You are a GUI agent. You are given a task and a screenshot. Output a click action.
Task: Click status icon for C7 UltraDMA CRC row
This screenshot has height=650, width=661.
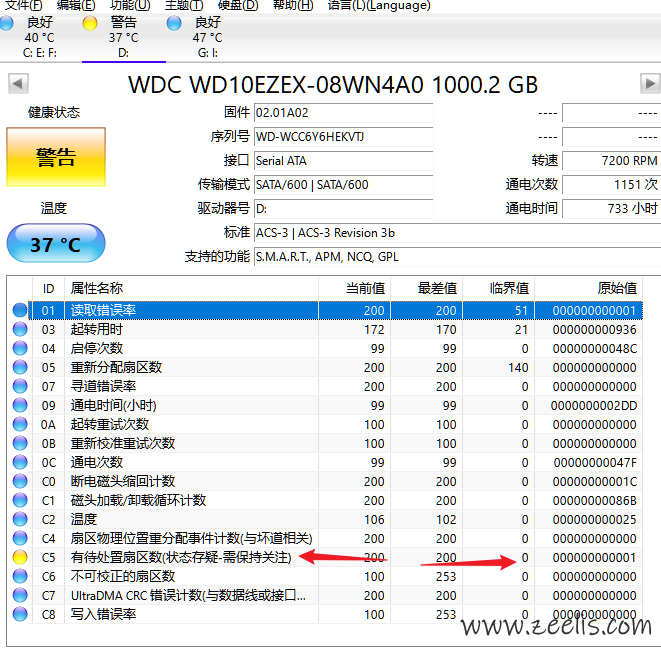click(x=20, y=595)
